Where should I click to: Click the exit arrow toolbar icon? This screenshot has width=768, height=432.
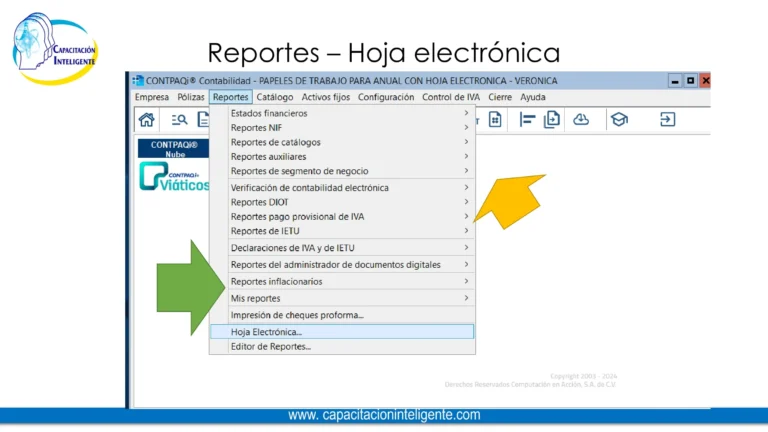coord(667,120)
